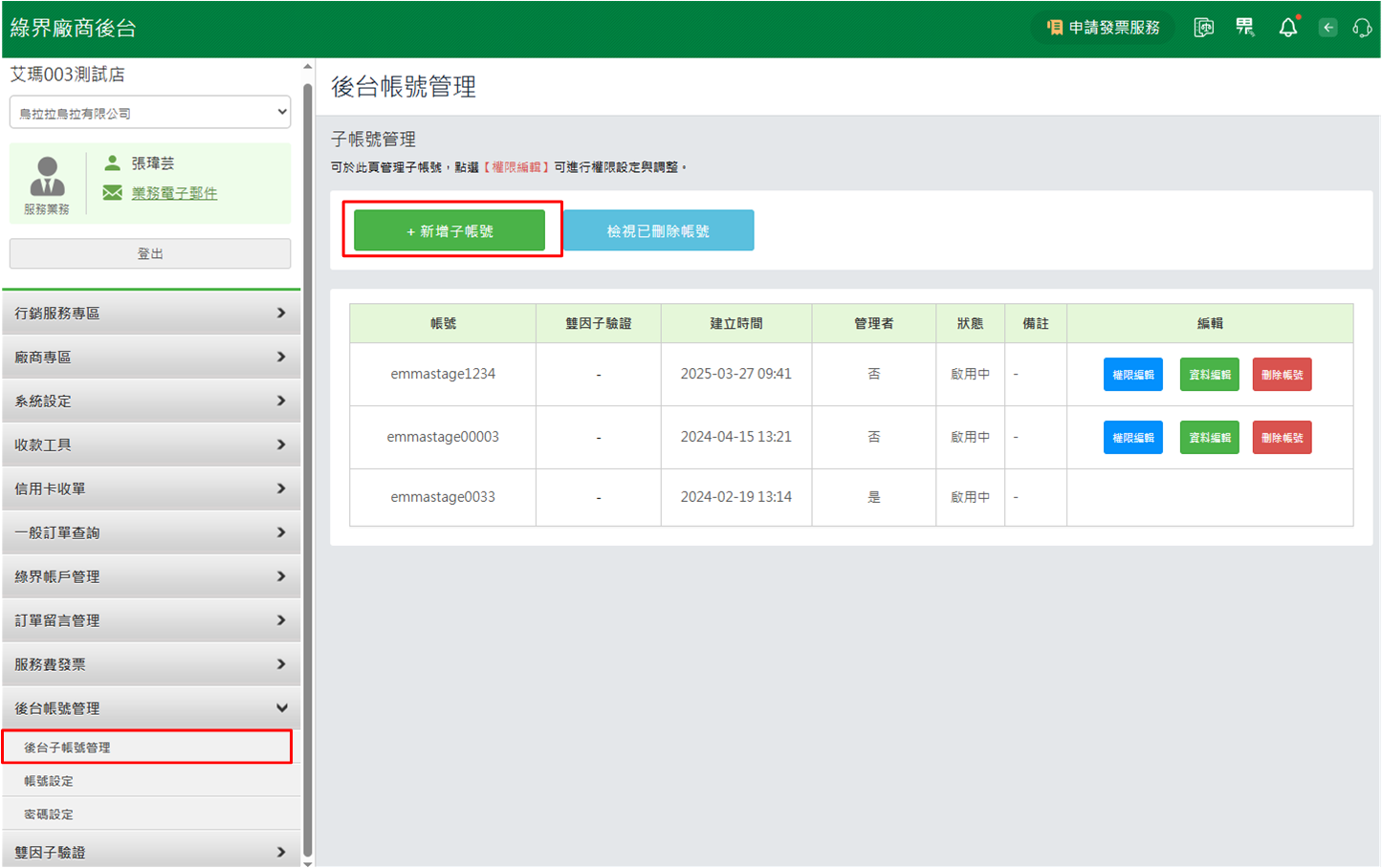
Task: Click the gray service agent avatar icon
Action: pyautogui.click(x=47, y=176)
